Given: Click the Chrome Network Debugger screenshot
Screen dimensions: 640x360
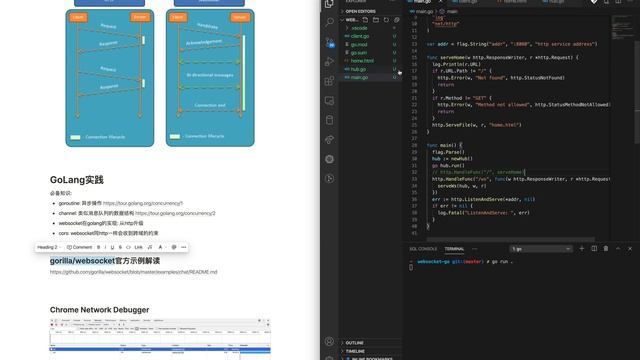Looking at the screenshot, I should click(160, 339).
